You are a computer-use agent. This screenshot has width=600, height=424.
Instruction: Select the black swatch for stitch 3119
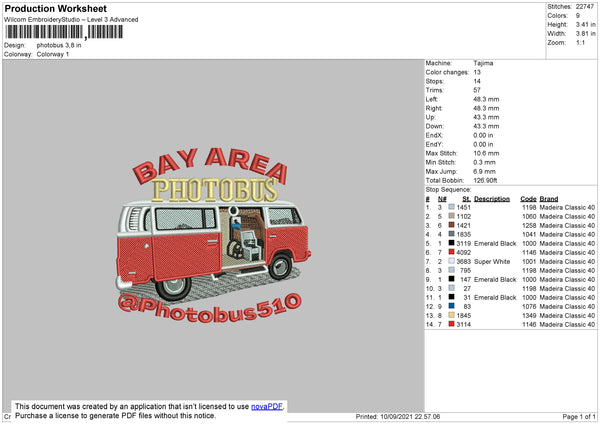452,243
